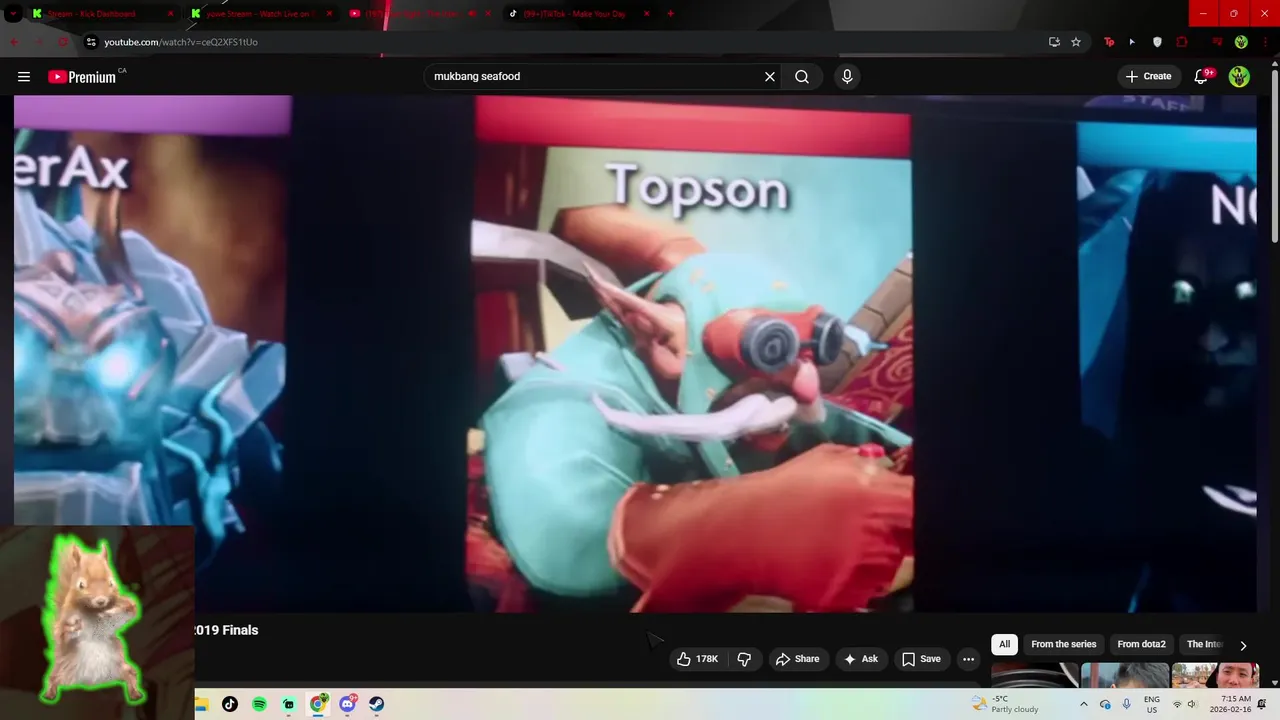Open File Explorer from the taskbar
Viewport: 1280px width, 720px height.
coord(201,704)
